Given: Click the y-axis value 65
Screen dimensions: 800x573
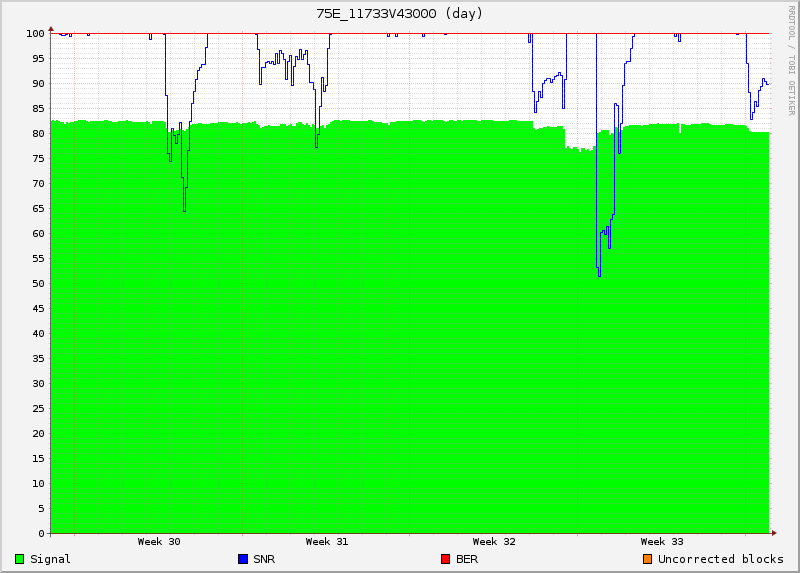Looking at the screenshot, I should point(38,209).
